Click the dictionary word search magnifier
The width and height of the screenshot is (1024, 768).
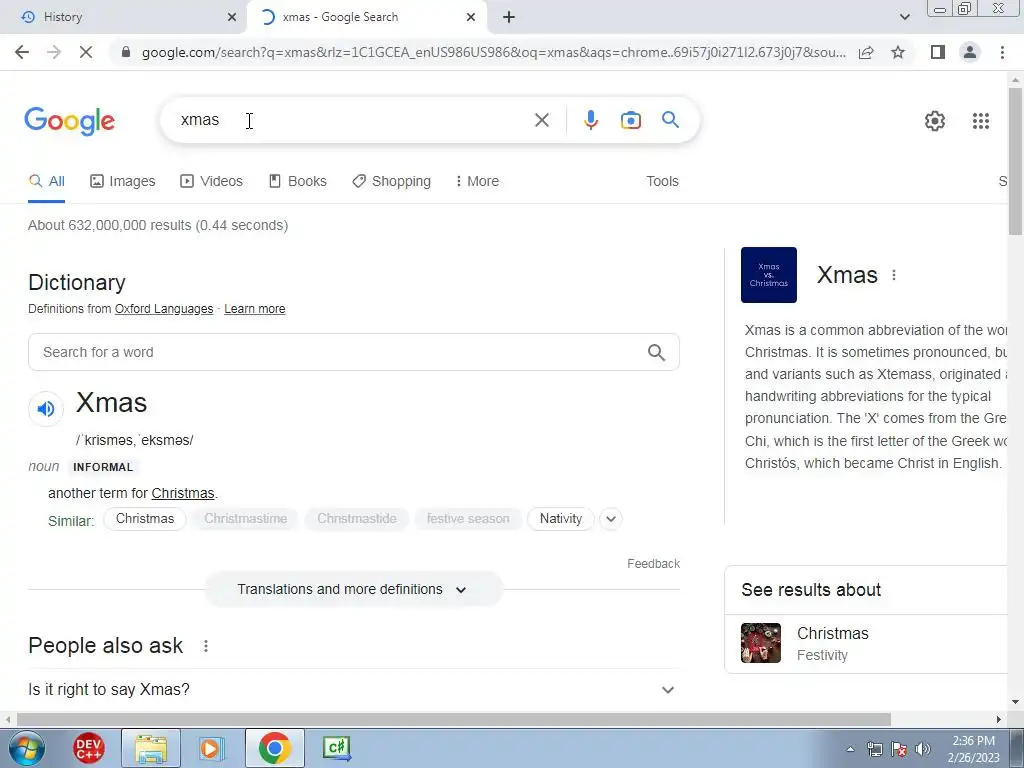[656, 353]
